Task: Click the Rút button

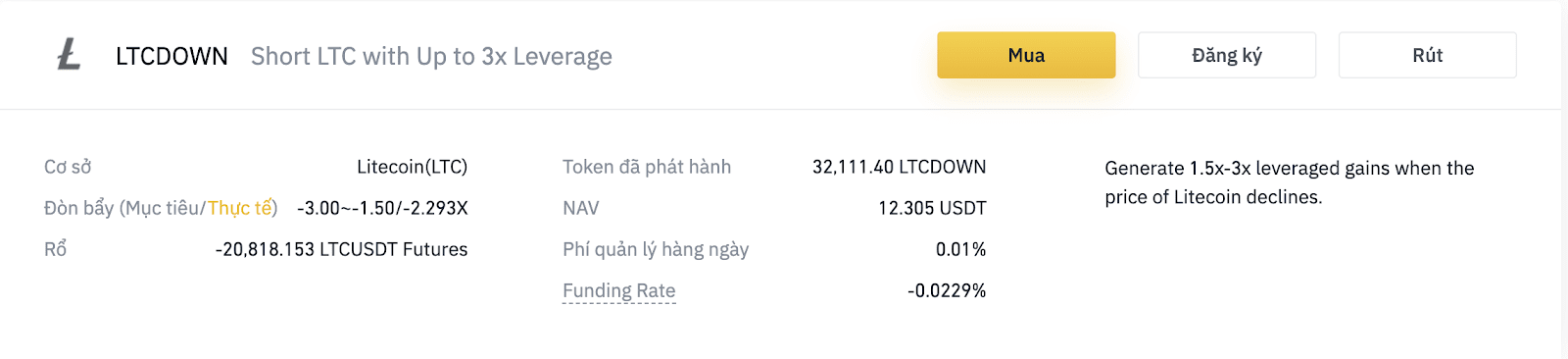Action: pos(1428,55)
